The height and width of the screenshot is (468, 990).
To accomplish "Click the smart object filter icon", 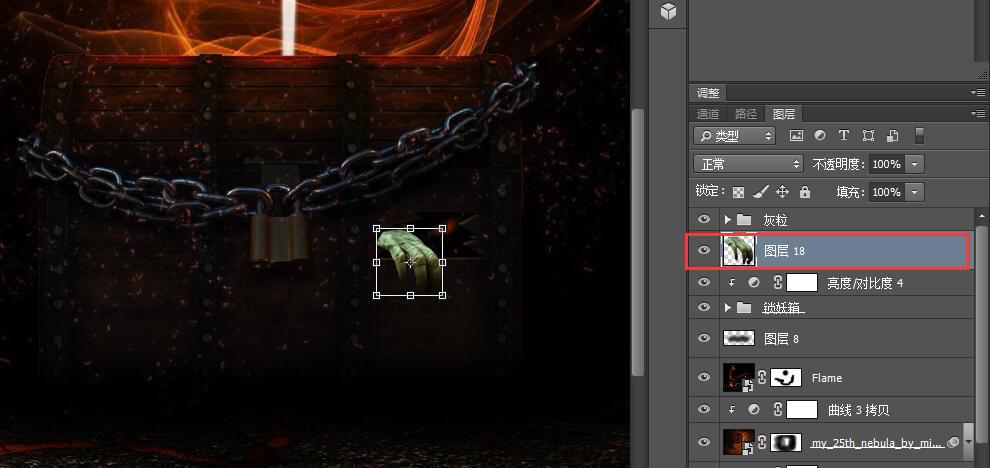I will pyautogui.click(x=893, y=135).
